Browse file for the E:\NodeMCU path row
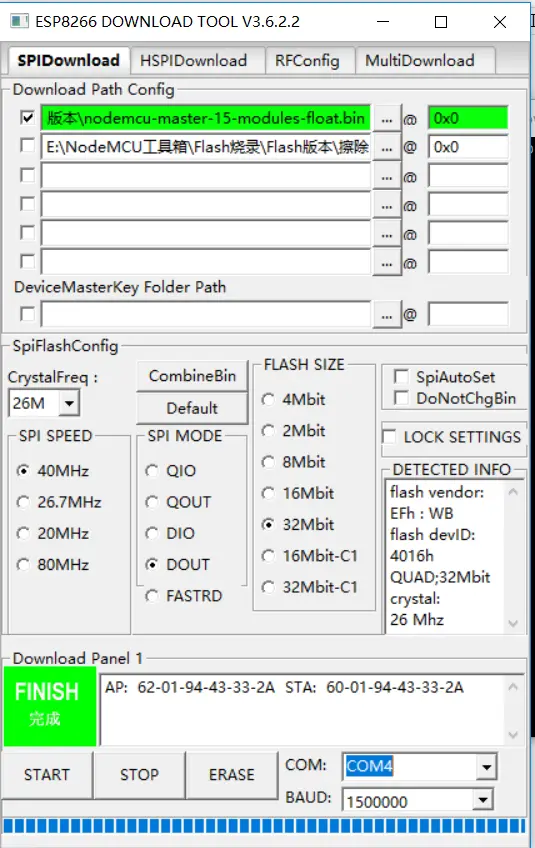The width and height of the screenshot is (535, 848). (x=386, y=148)
